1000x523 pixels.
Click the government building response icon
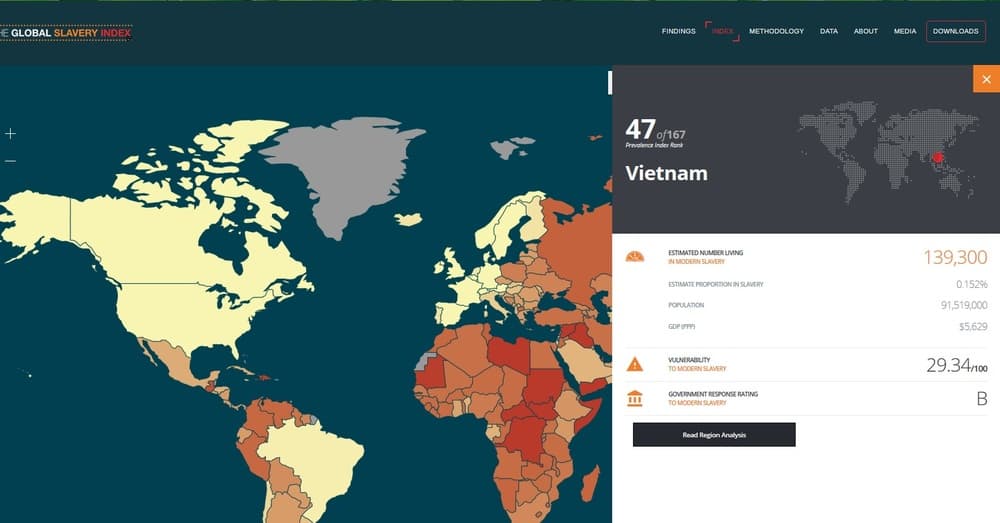click(635, 398)
